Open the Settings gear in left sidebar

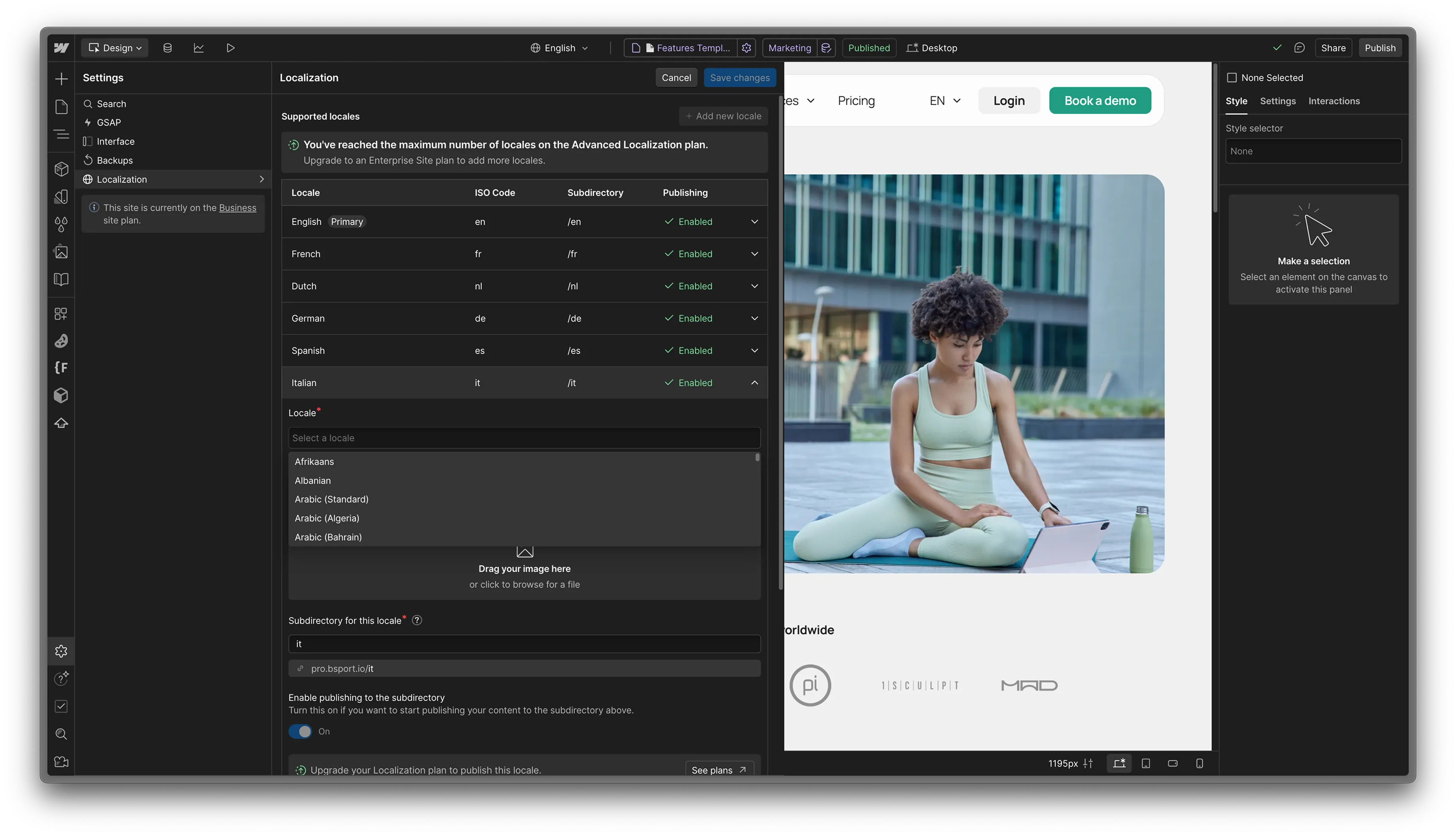click(61, 651)
